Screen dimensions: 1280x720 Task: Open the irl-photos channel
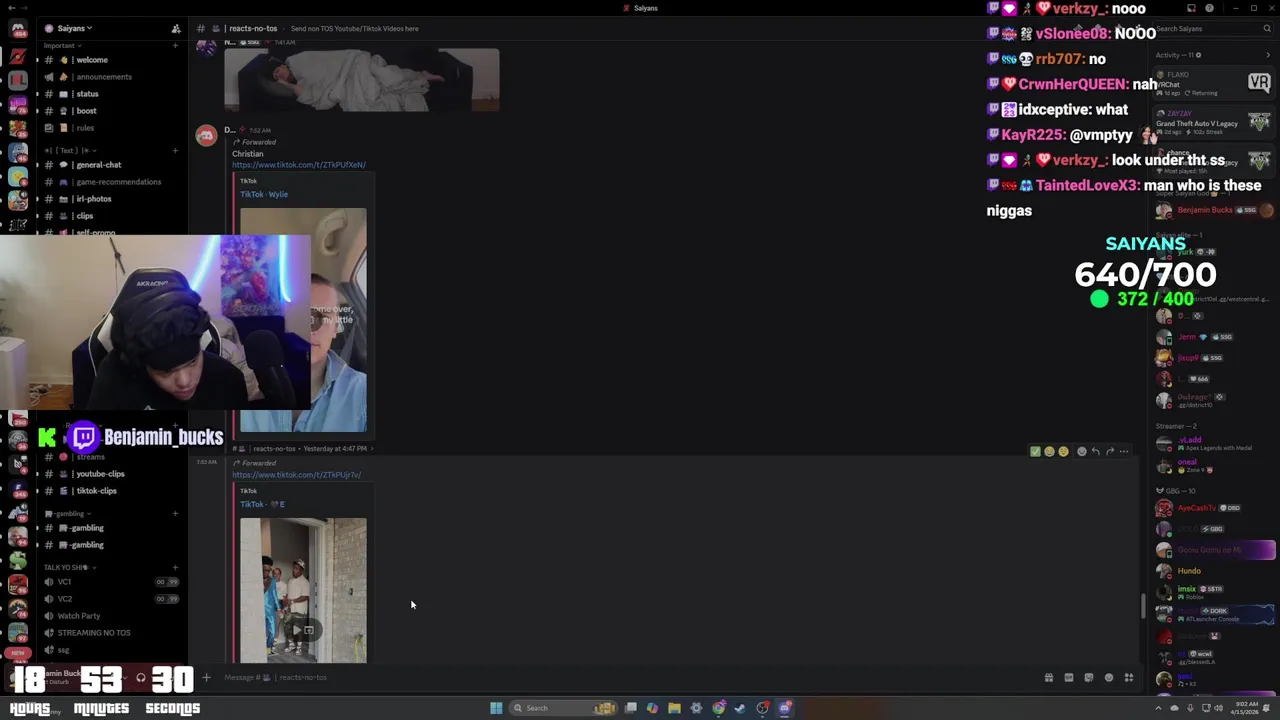tap(108, 199)
